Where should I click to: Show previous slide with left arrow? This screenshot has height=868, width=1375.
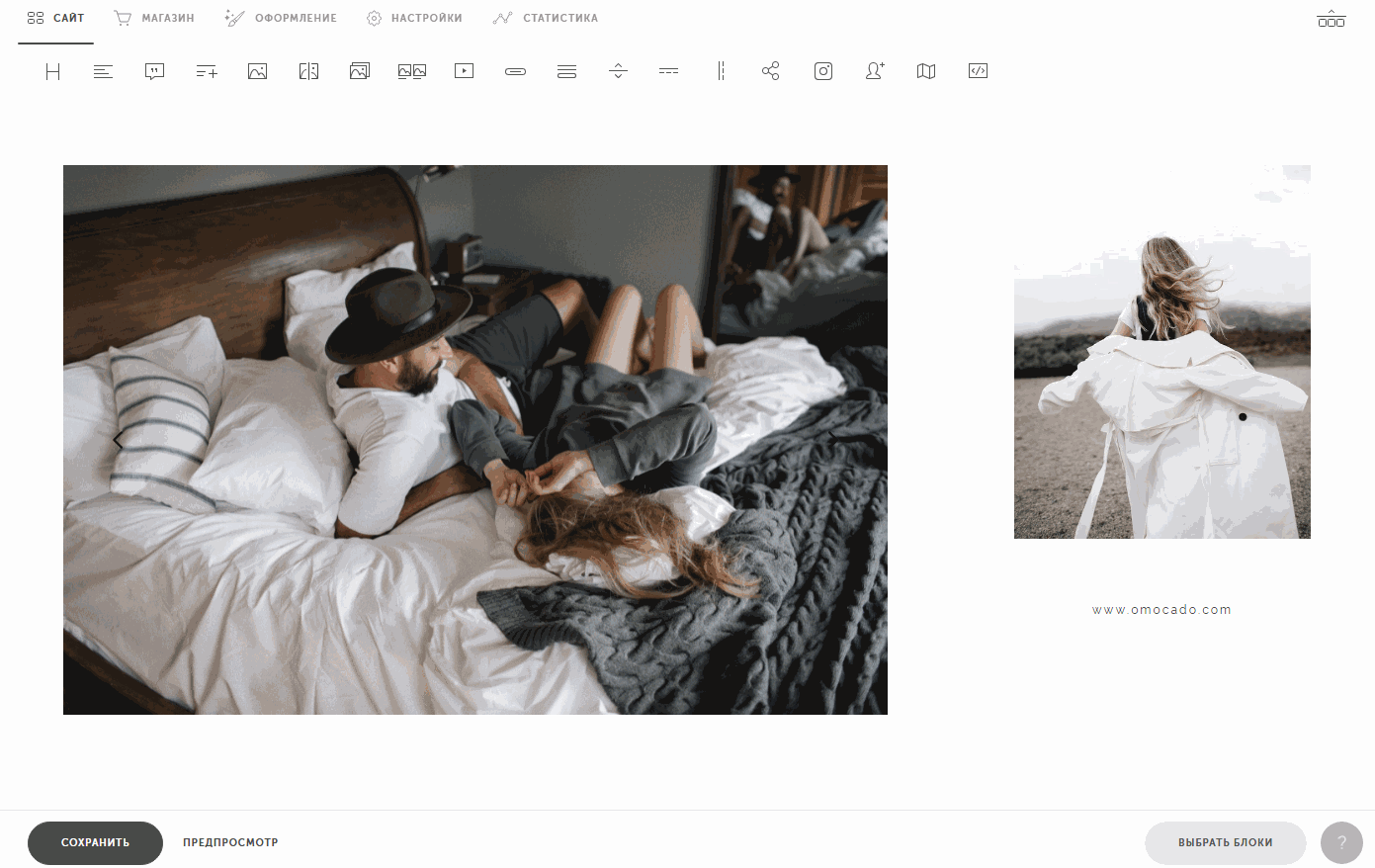[118, 440]
